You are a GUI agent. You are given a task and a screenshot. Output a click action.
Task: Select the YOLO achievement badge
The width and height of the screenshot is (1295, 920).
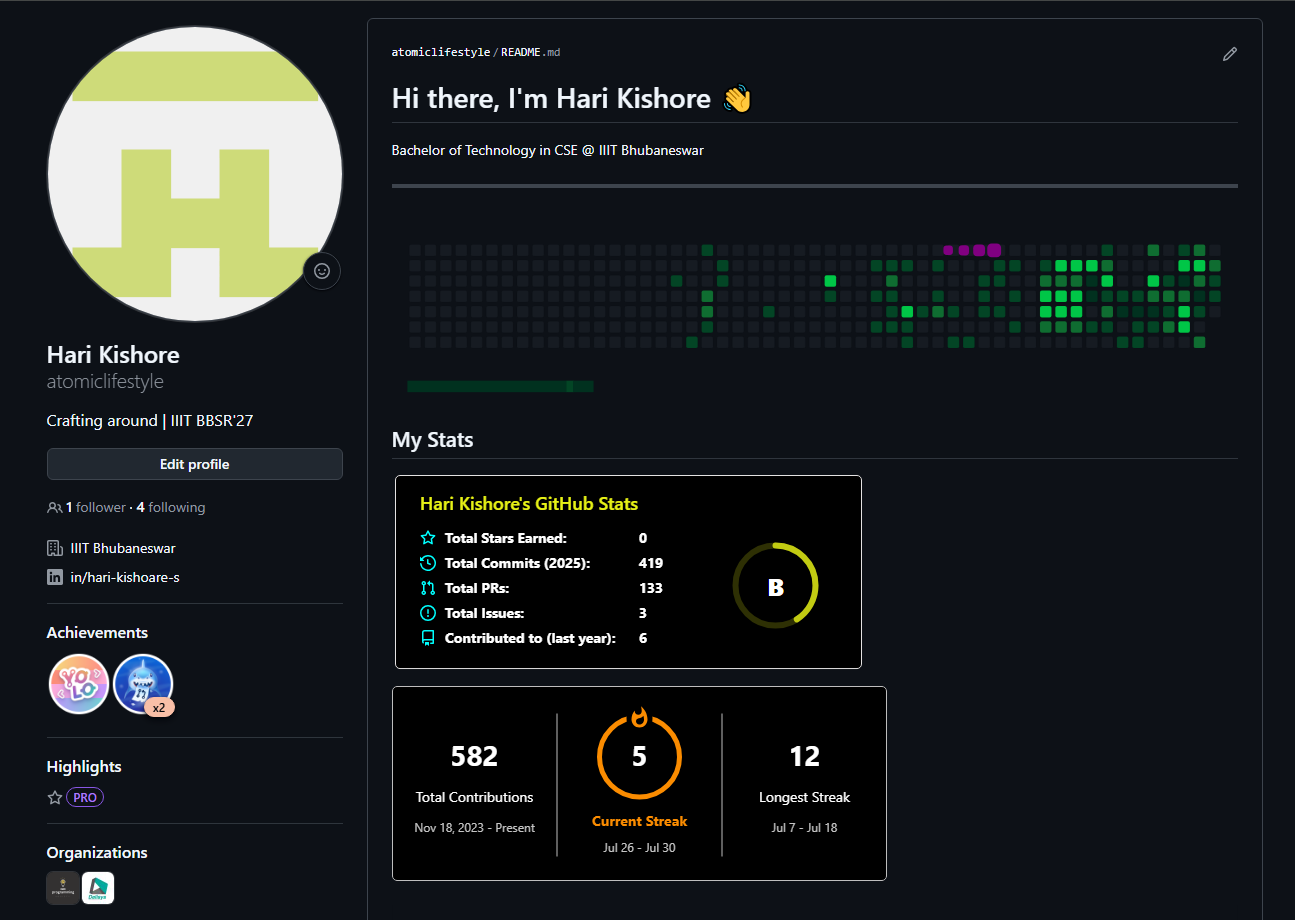click(x=78, y=684)
